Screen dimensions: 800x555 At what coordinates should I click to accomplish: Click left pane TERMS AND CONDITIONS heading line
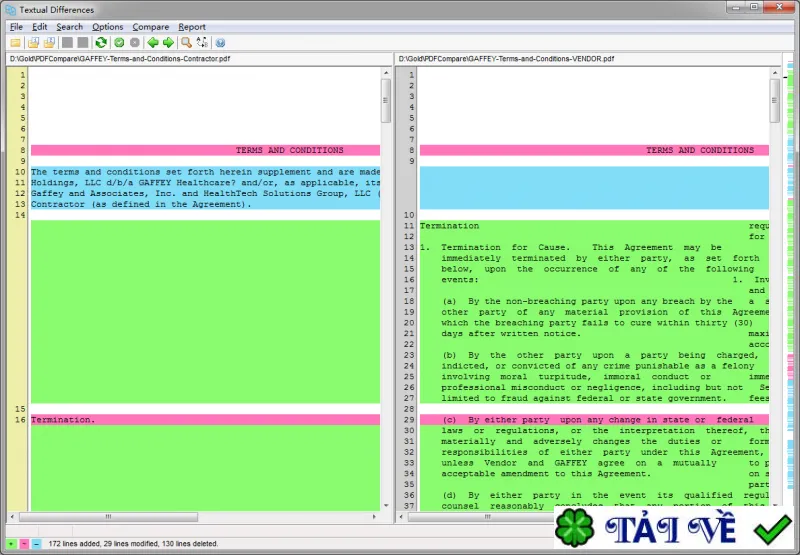205,150
